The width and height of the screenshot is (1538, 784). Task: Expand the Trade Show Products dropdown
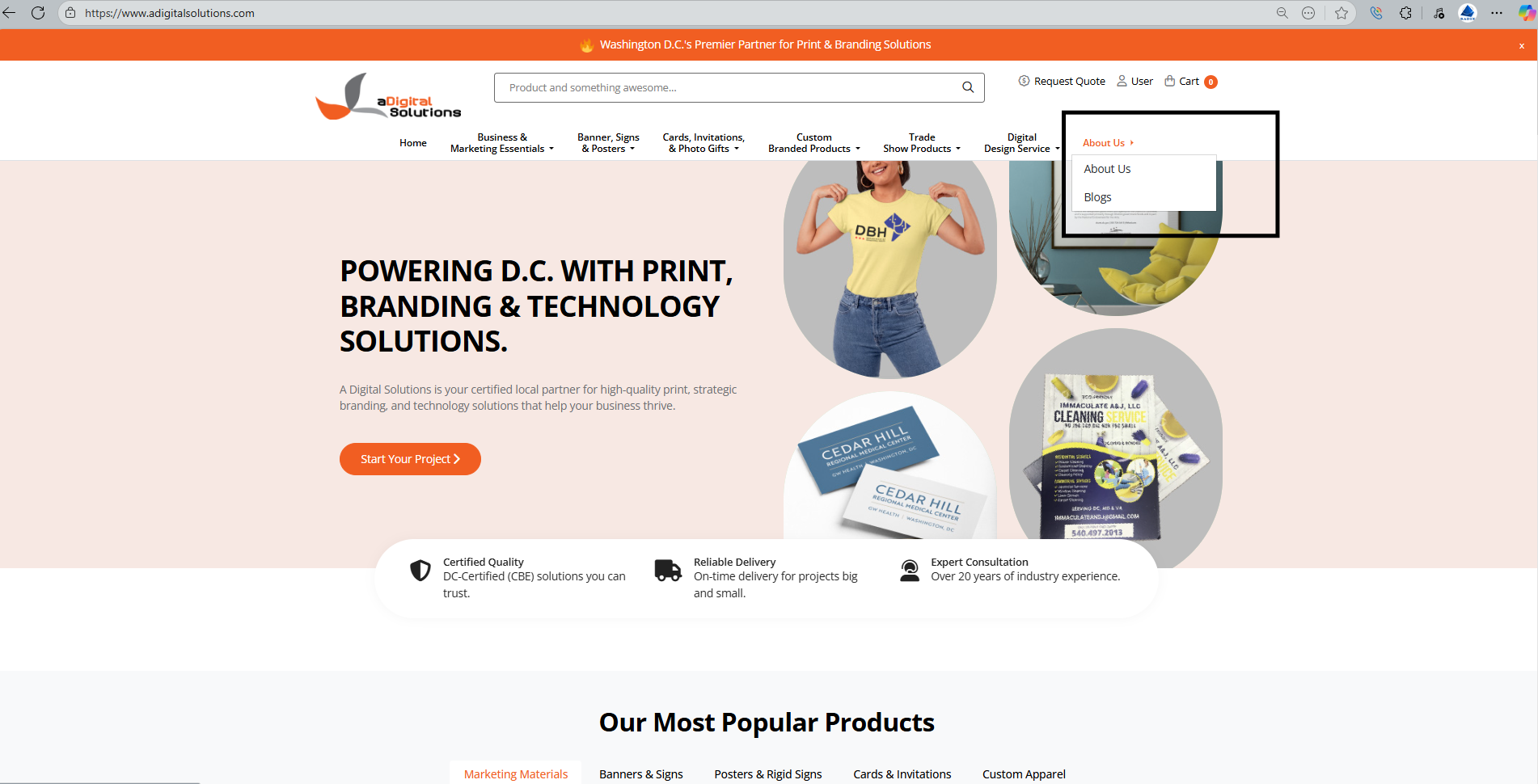[x=921, y=143]
